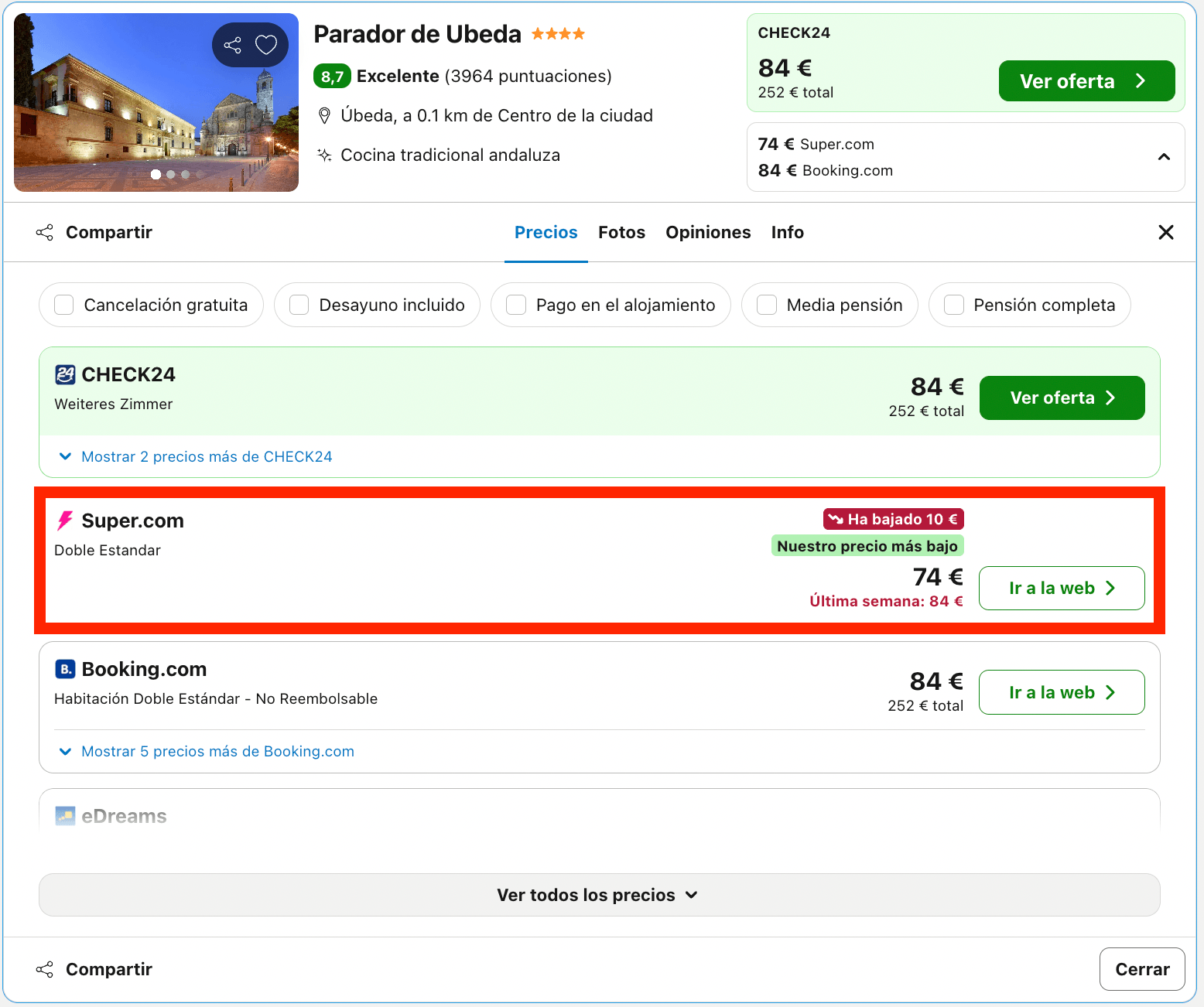This screenshot has height=1007, width=1204.
Task: Collapse the price summary with the up chevron
Action: (1164, 157)
